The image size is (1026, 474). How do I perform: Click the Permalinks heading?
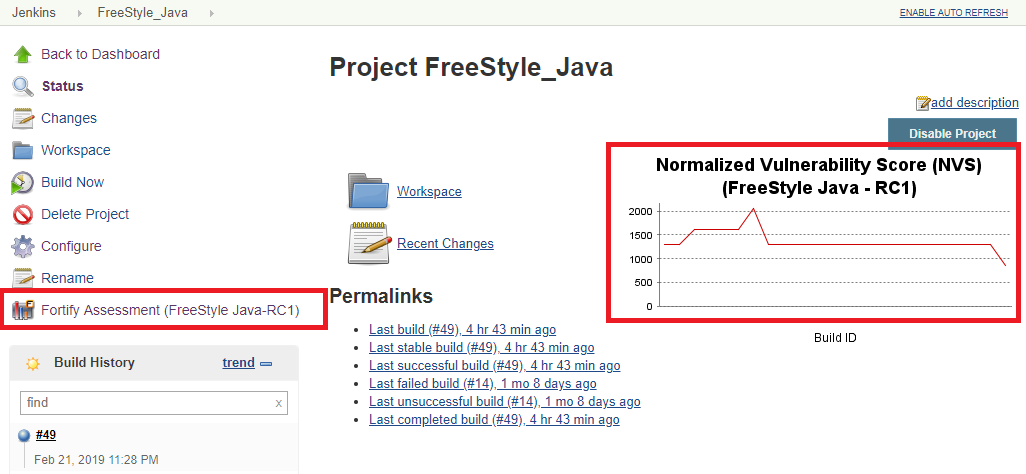click(381, 296)
